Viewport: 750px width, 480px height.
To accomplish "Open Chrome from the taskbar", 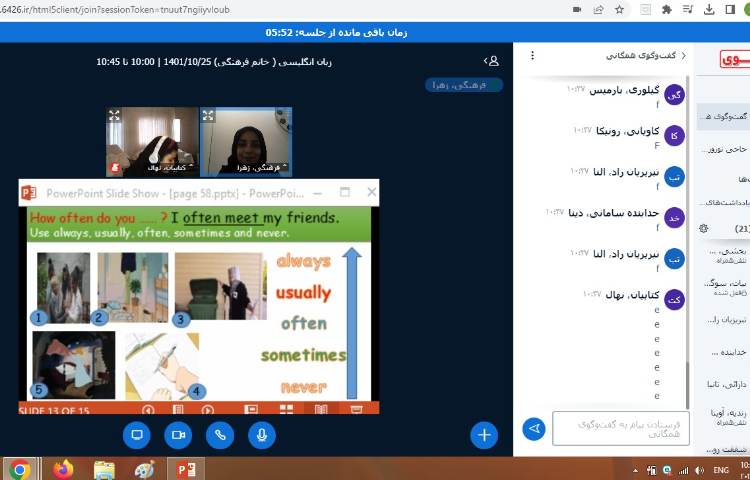I will pyautogui.click(x=20, y=469).
